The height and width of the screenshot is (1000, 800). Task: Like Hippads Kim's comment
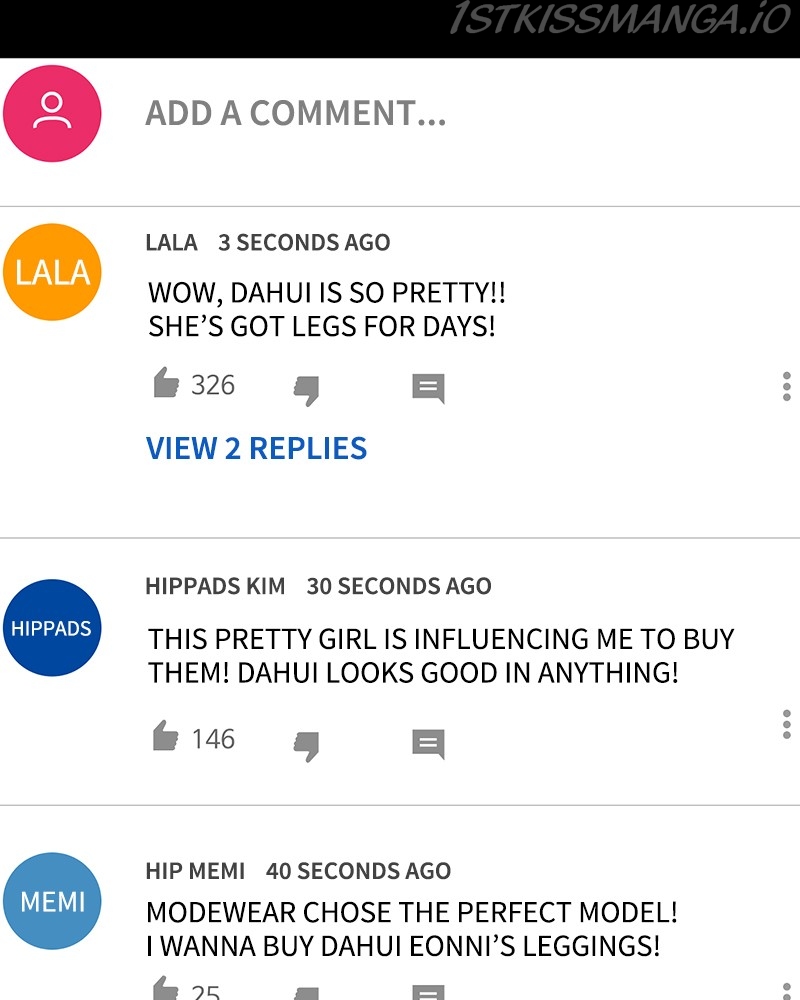click(166, 735)
